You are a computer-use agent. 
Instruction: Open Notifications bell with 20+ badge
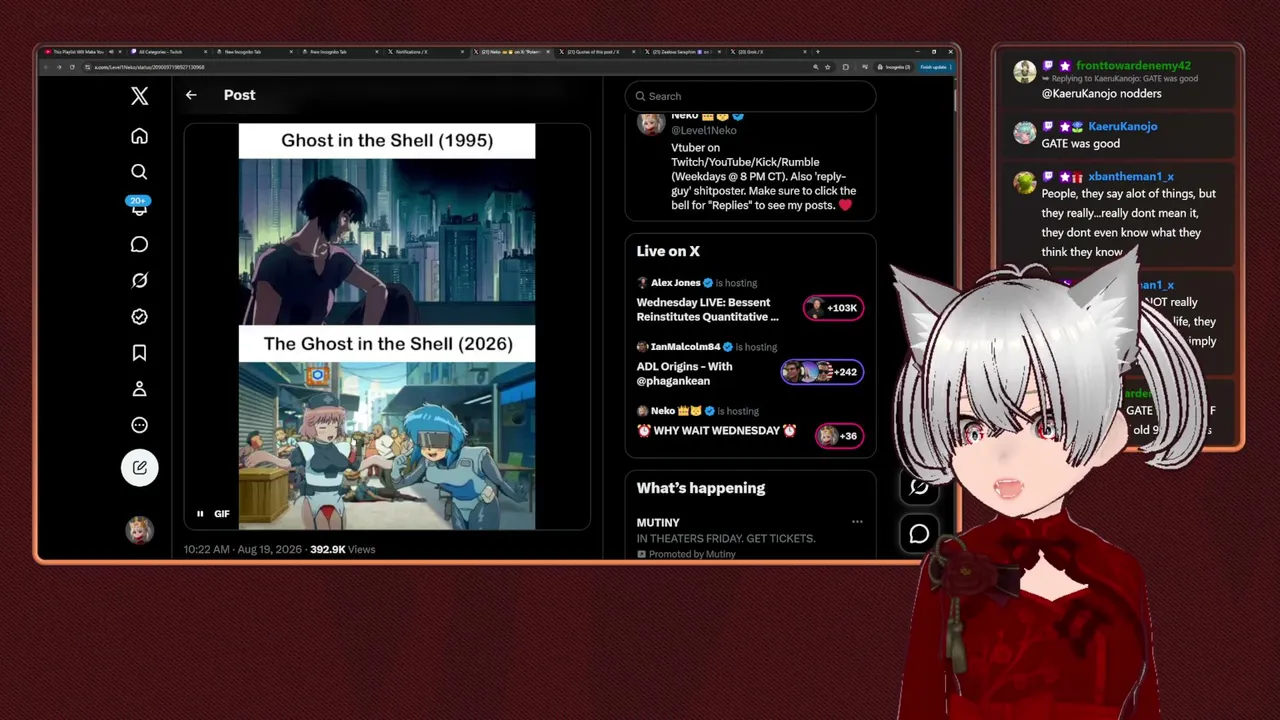(x=139, y=207)
